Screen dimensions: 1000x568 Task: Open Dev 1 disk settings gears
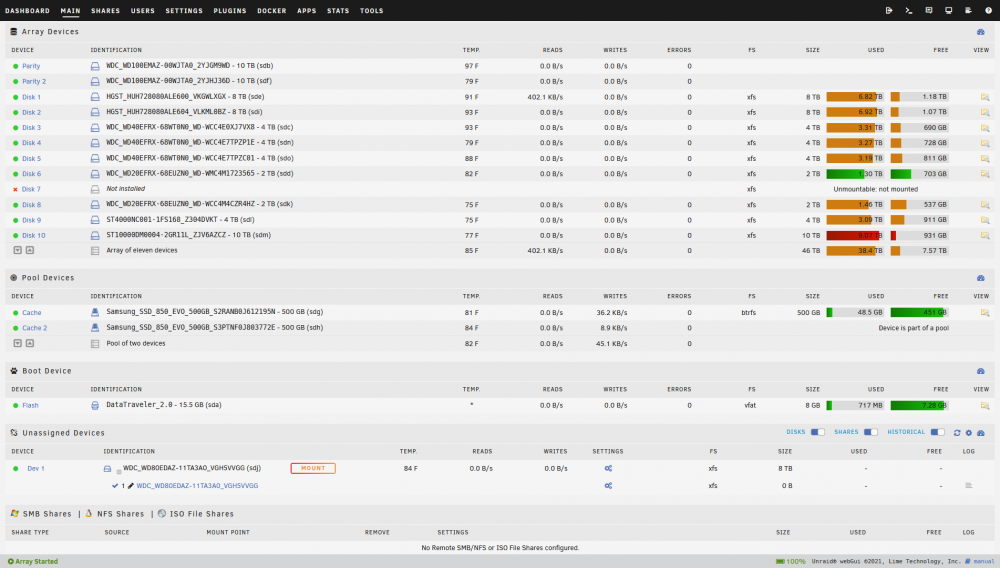click(x=608, y=469)
